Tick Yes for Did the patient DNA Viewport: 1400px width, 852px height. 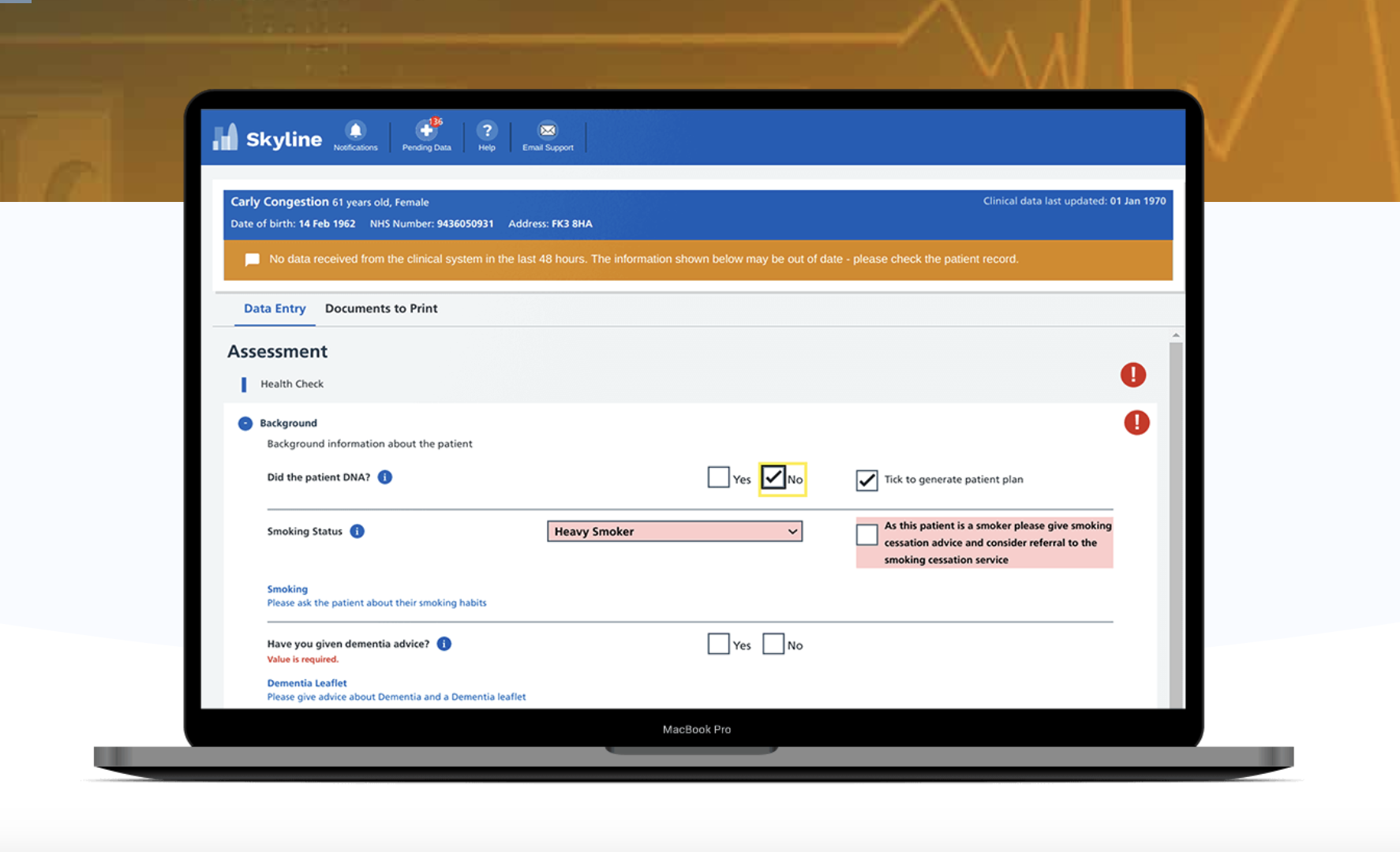718,477
